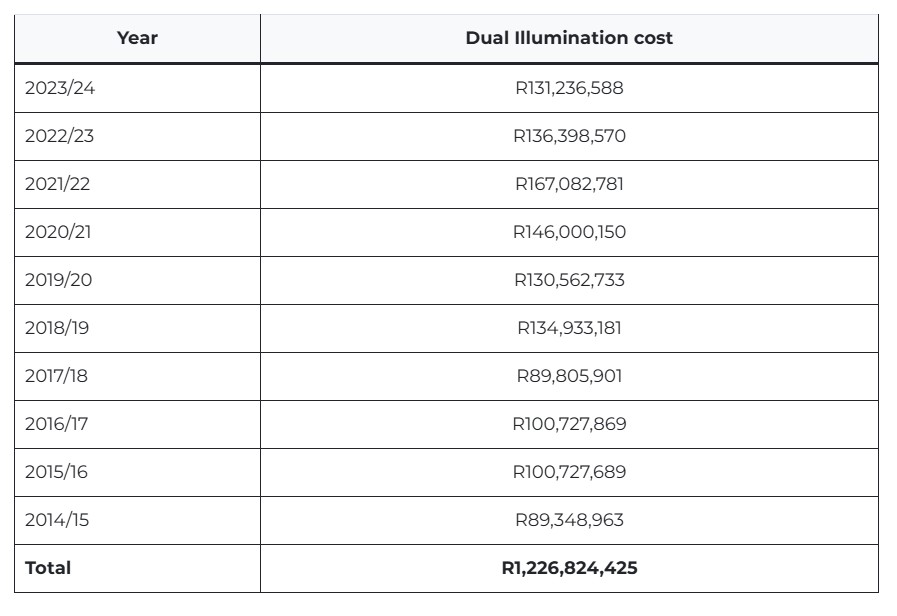Select the R167,082,781 cost value
This screenshot has width=897, height=616.
point(569,184)
